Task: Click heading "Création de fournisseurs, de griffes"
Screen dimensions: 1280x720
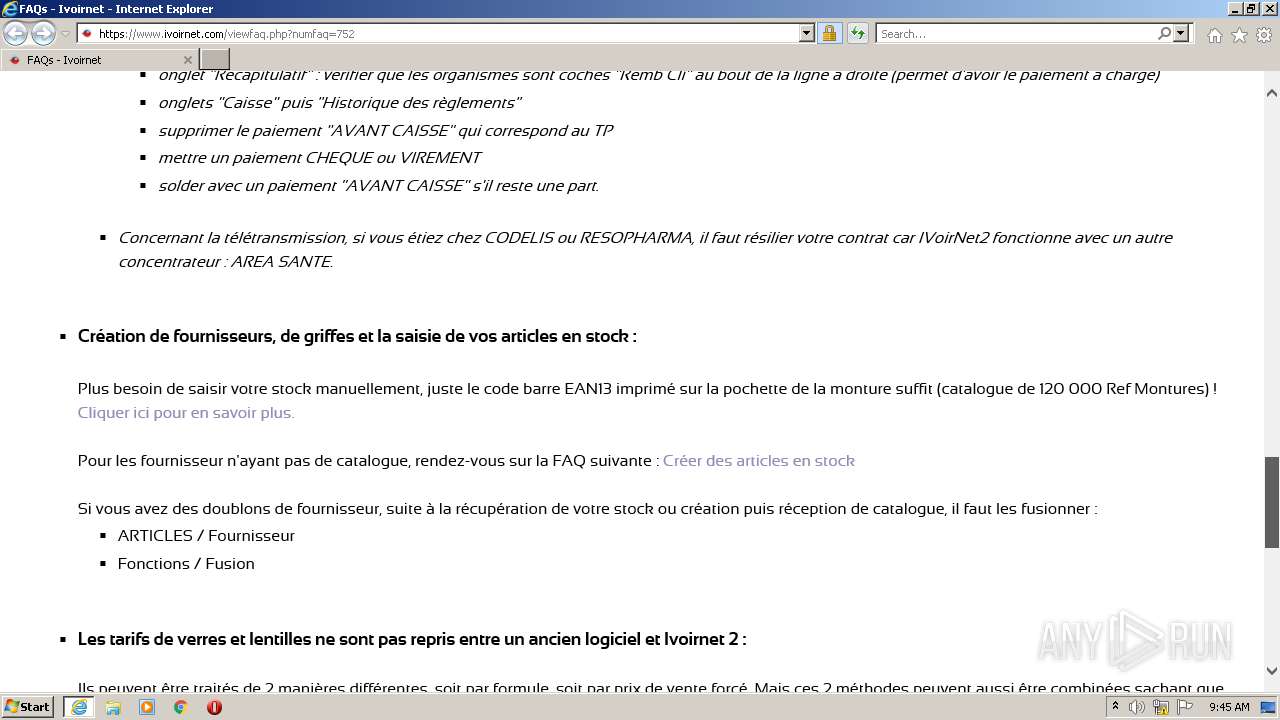Action: pyautogui.click(x=357, y=336)
